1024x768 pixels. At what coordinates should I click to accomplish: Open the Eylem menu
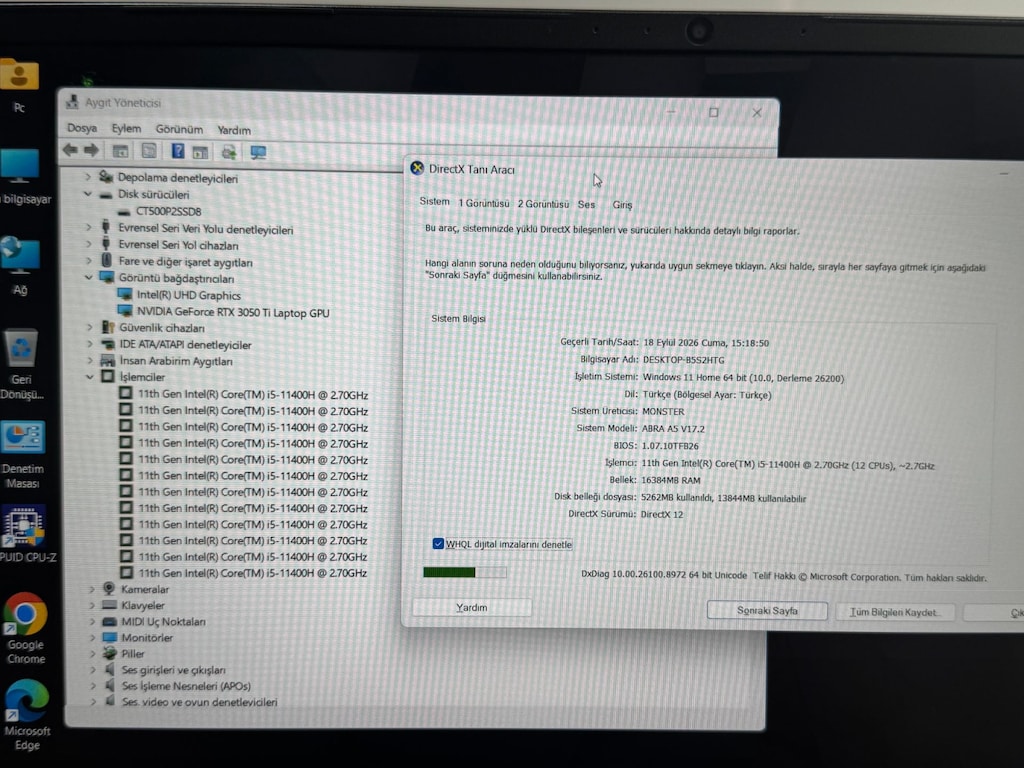coord(126,129)
